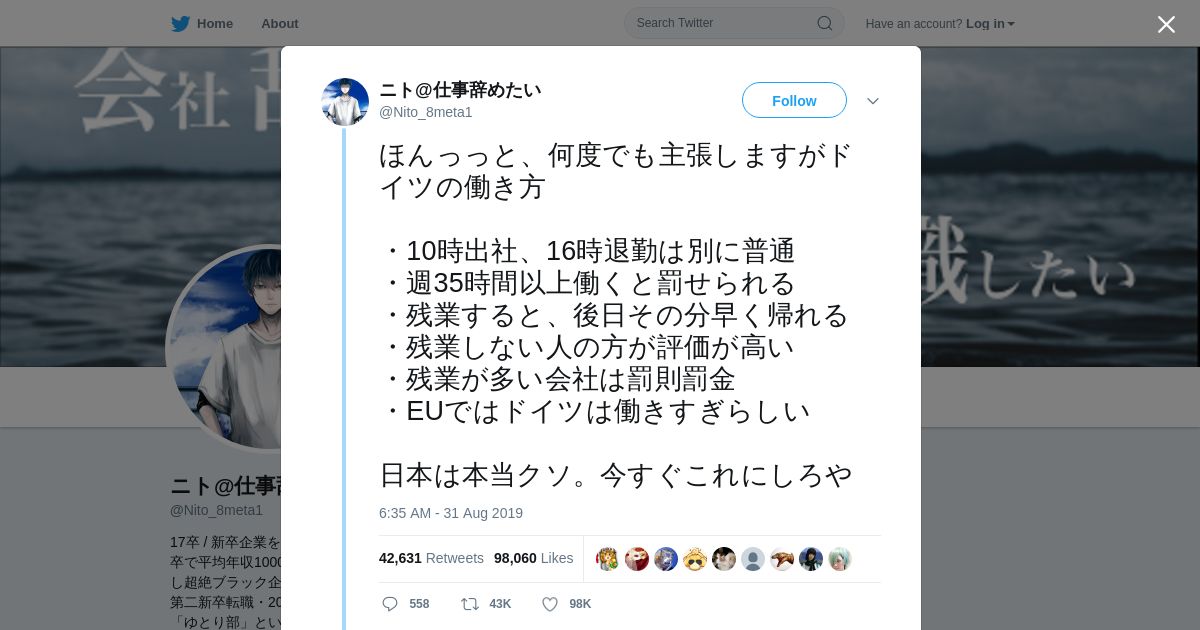Click the retweet arrows icon

(469, 604)
